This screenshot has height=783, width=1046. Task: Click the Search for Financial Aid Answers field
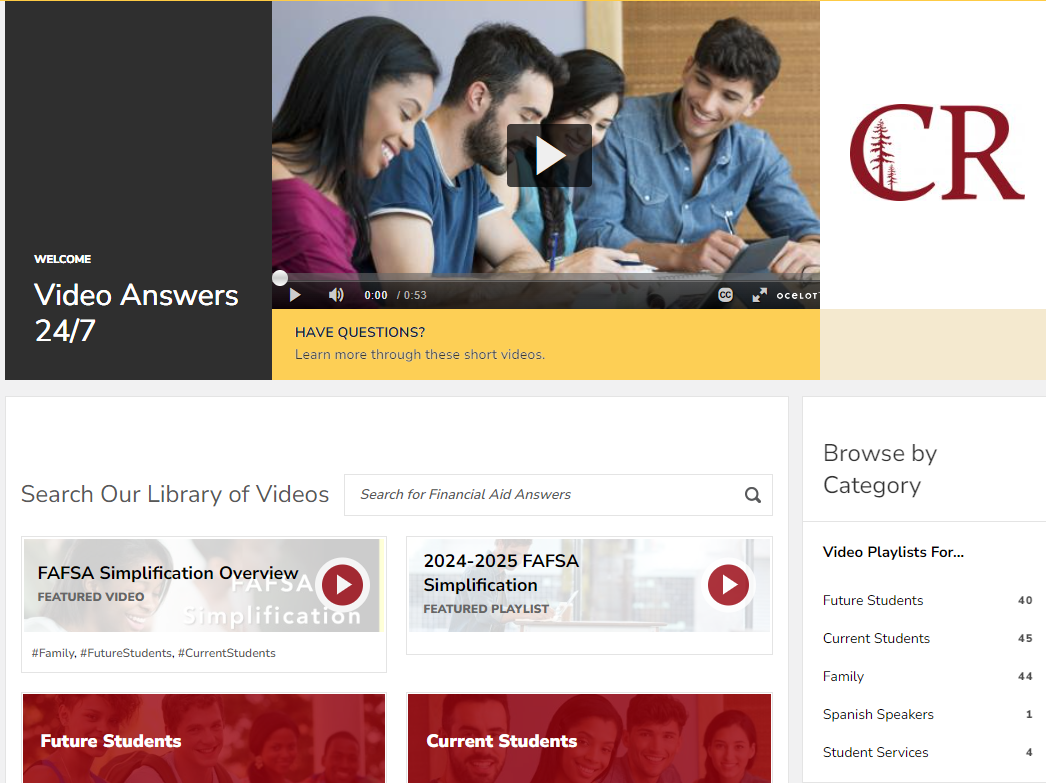[x=558, y=495]
